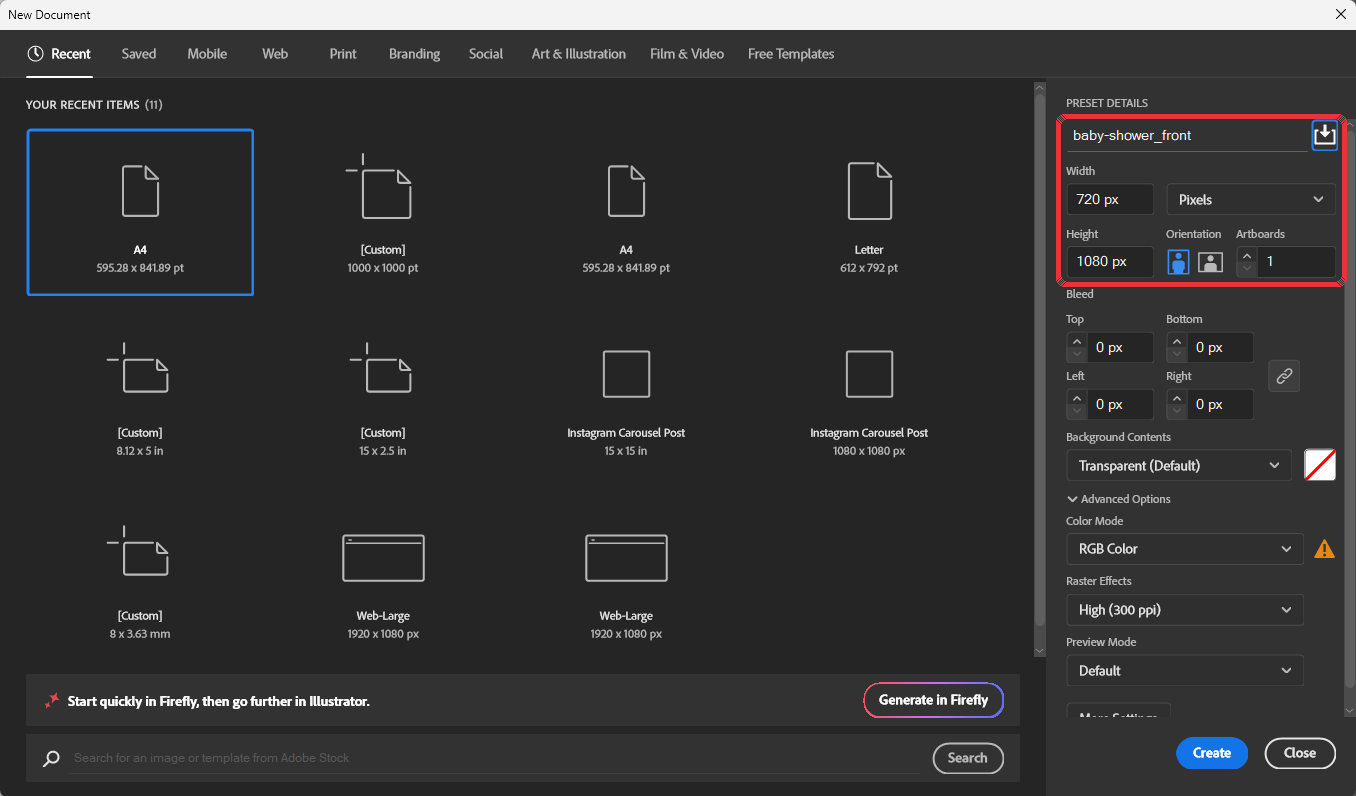This screenshot has width=1356, height=796.
Task: Select the Custom 8.12 x 5 in preset
Action: pos(140,395)
